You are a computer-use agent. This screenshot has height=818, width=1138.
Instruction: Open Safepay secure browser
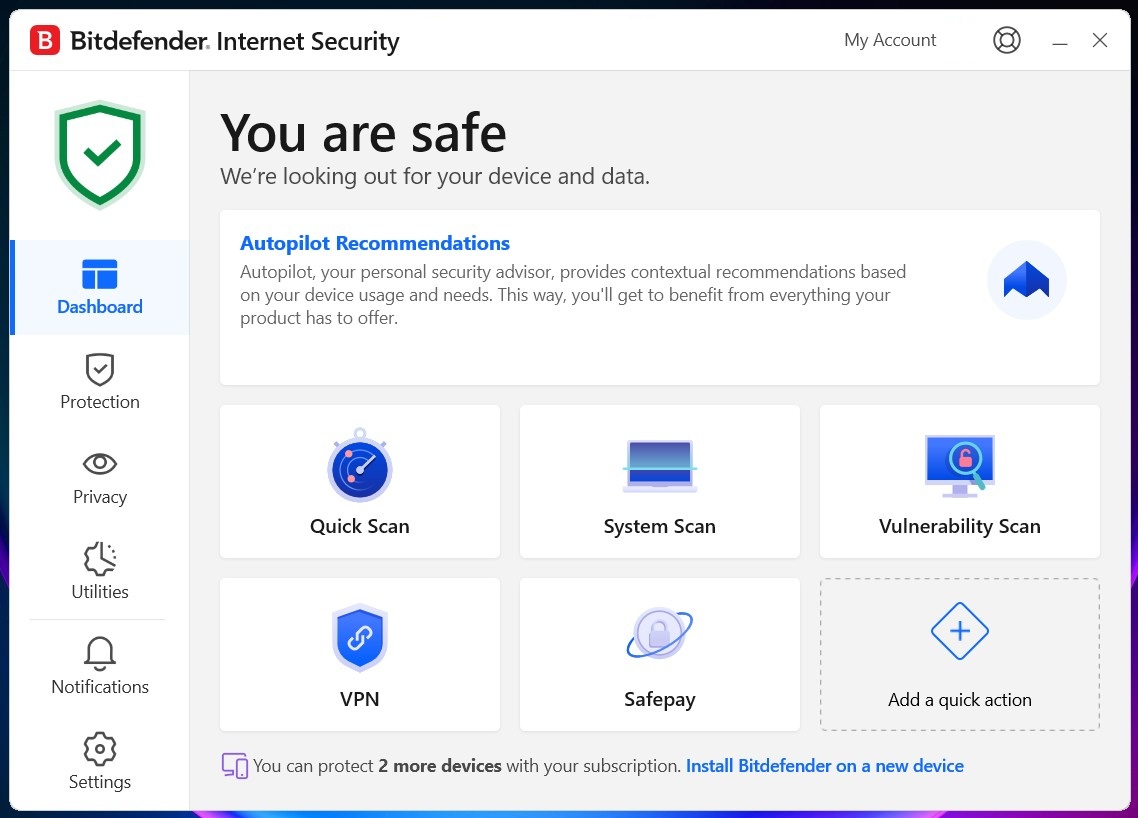coord(660,655)
